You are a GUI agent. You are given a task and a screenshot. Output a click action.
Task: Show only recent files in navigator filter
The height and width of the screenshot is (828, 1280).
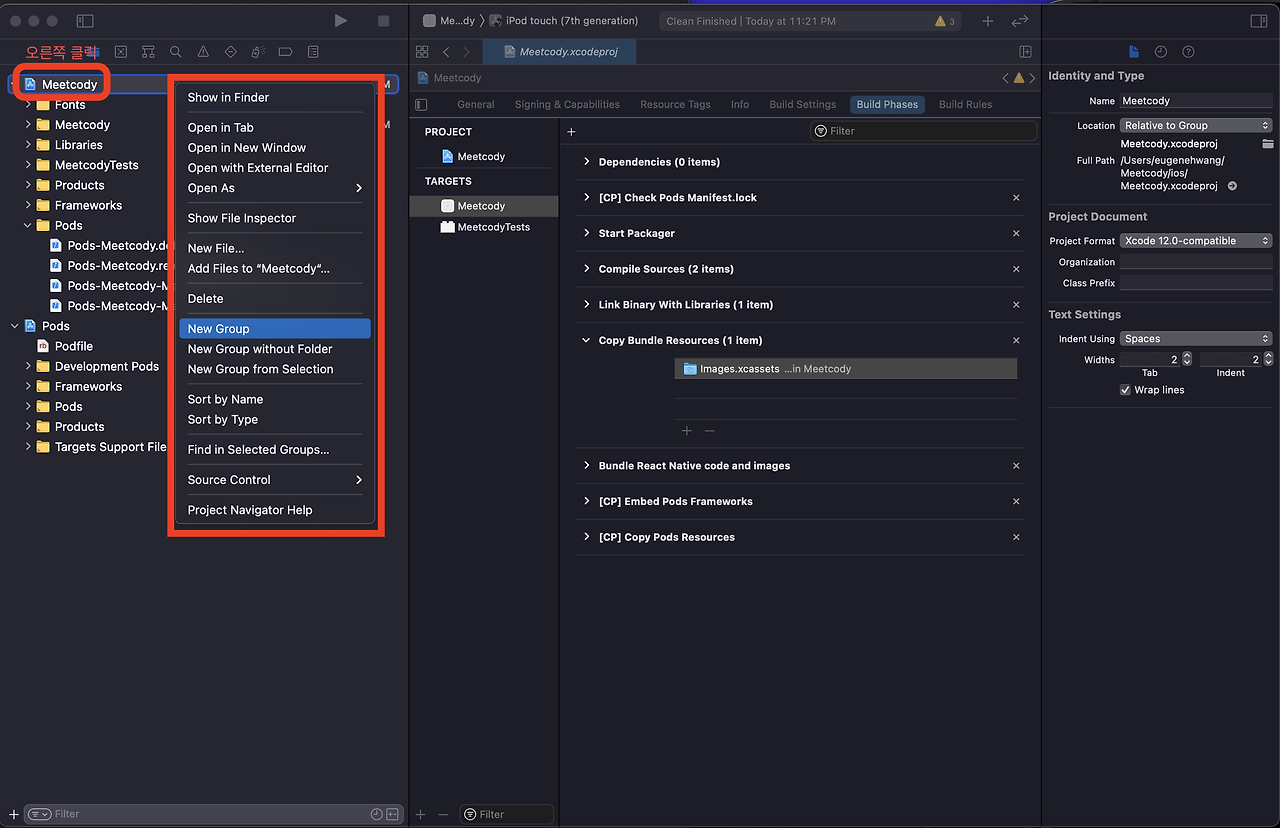376,814
